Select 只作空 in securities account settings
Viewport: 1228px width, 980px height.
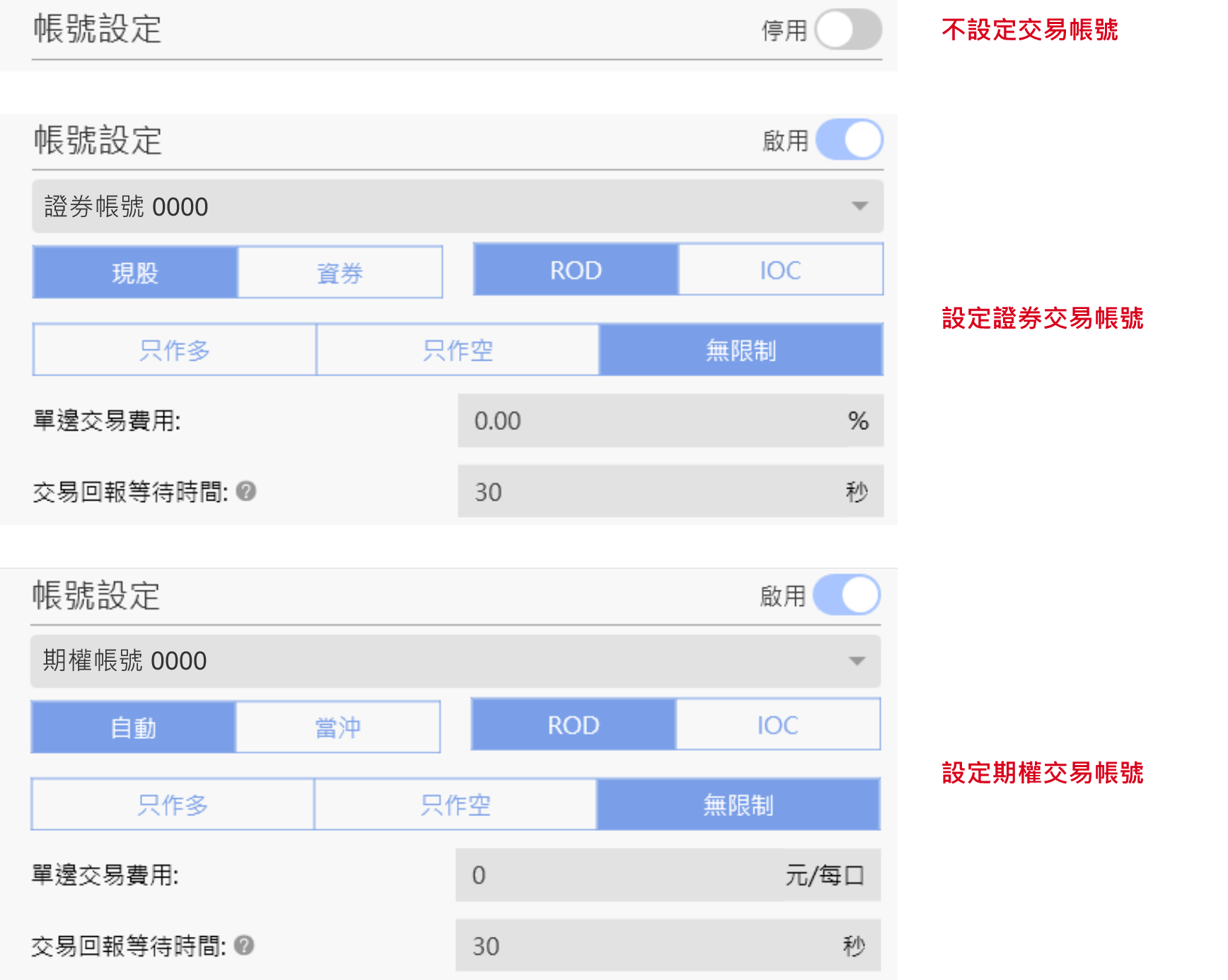click(458, 350)
